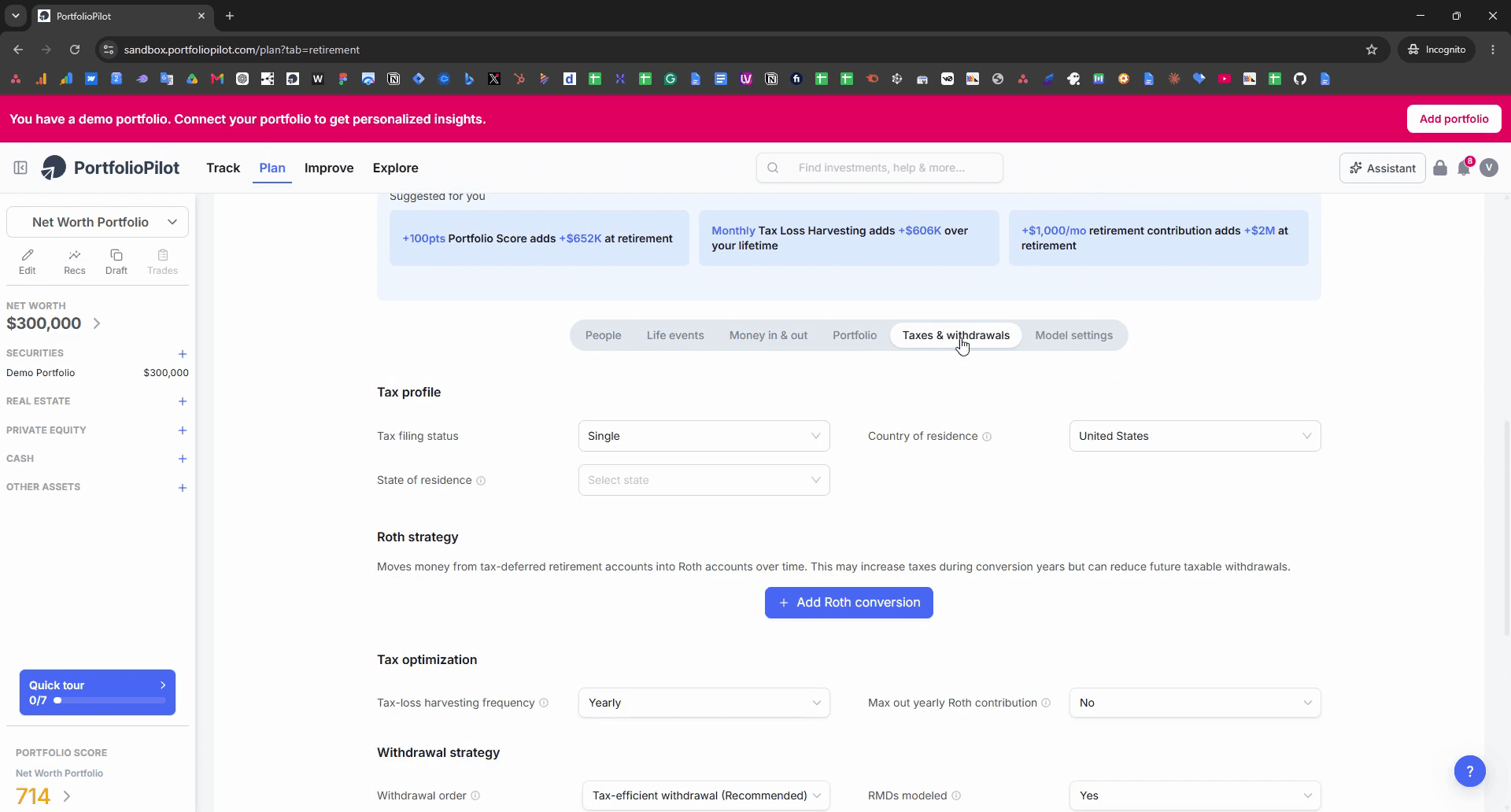The height and width of the screenshot is (812, 1511).
Task: Open the Recs icon
Action: pos(75,261)
